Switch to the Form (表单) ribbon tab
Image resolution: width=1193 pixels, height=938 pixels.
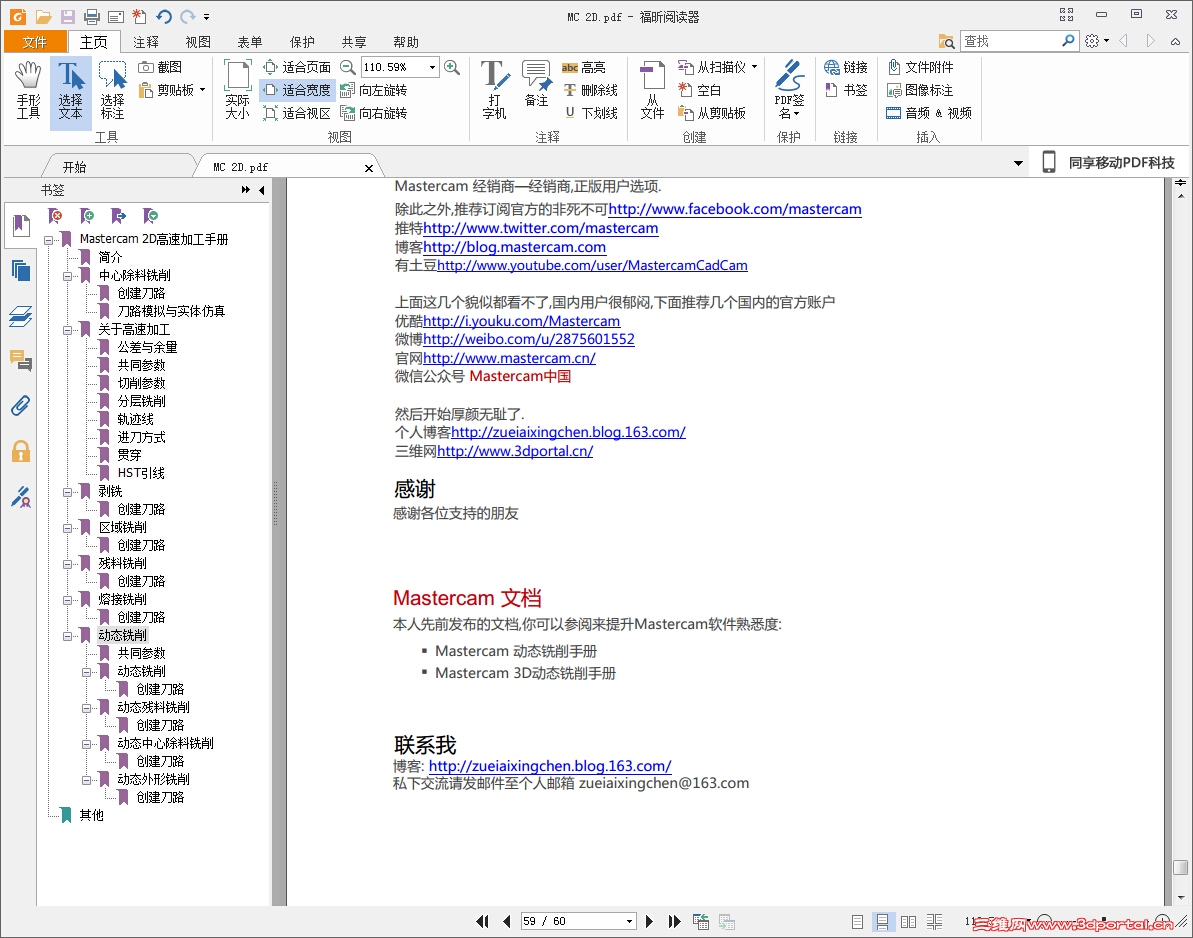point(250,42)
